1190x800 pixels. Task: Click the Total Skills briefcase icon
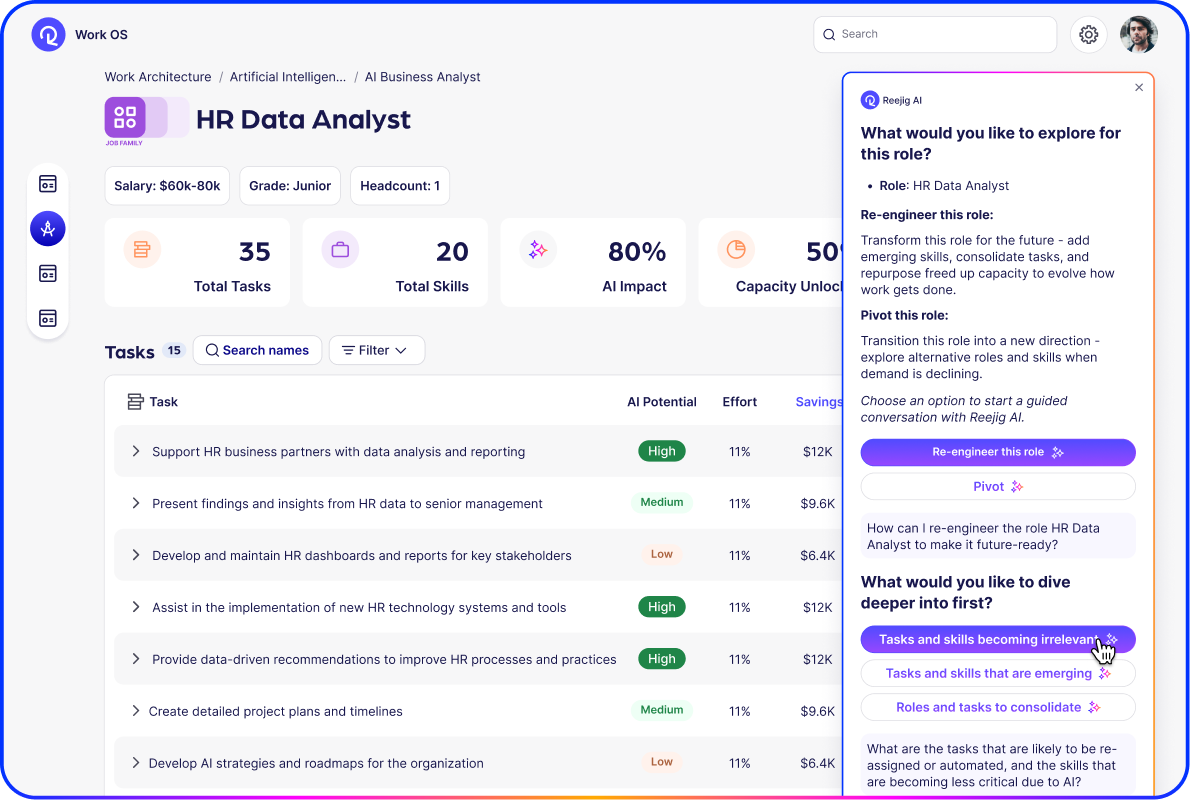coord(340,250)
